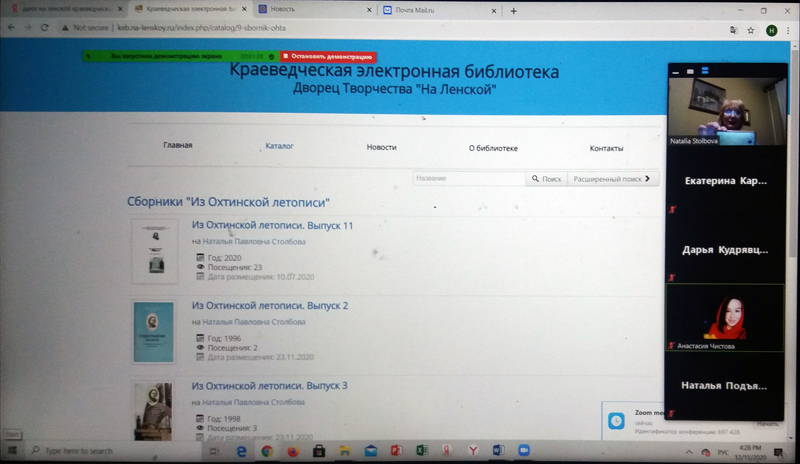Show hidden system tray icons

(x=689, y=452)
